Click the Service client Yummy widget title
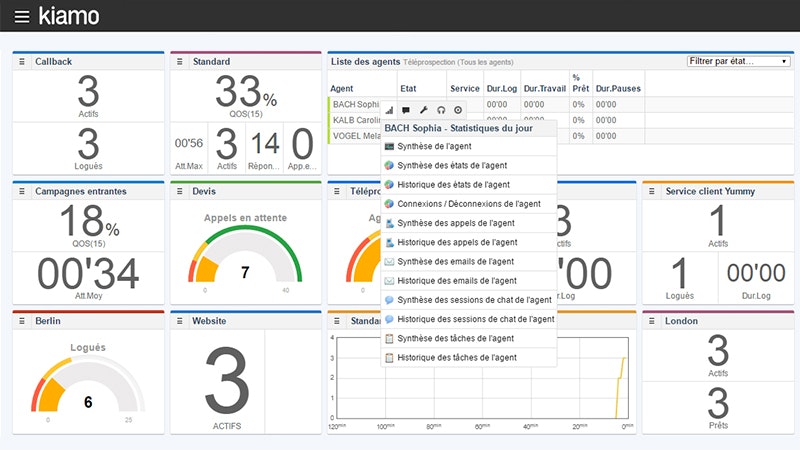 click(710, 191)
